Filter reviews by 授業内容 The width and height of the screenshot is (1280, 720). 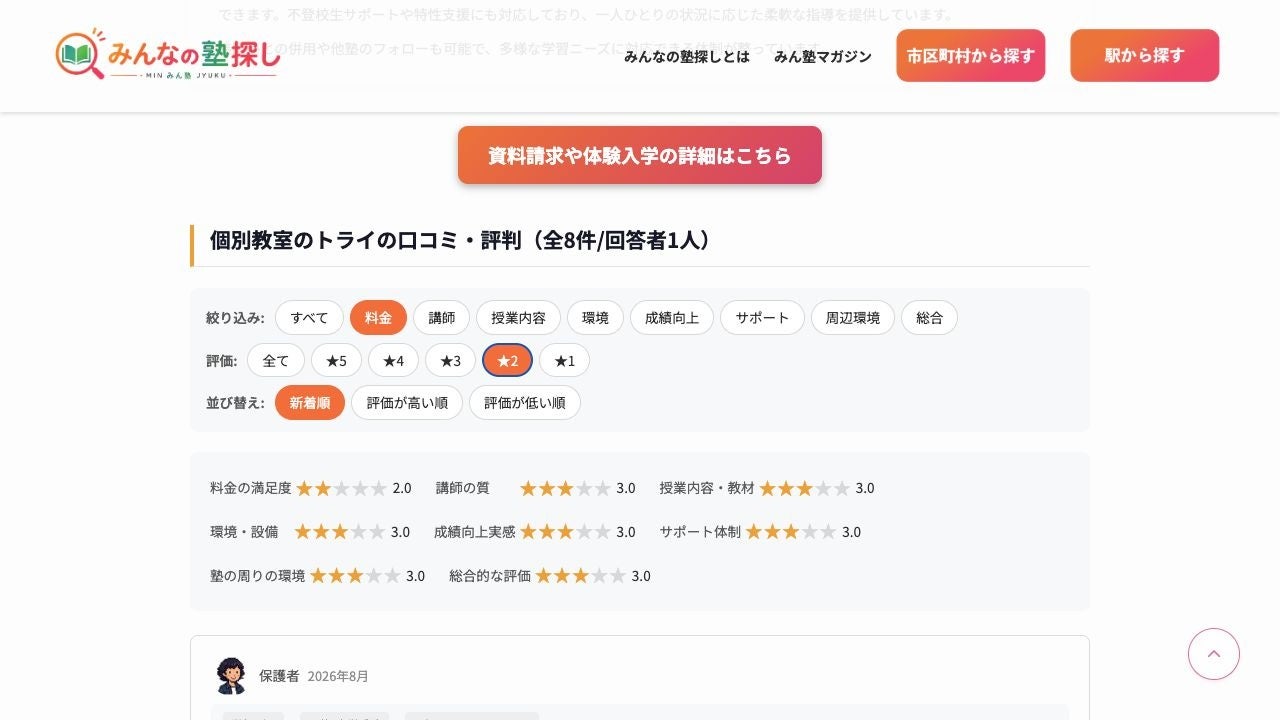click(x=519, y=318)
